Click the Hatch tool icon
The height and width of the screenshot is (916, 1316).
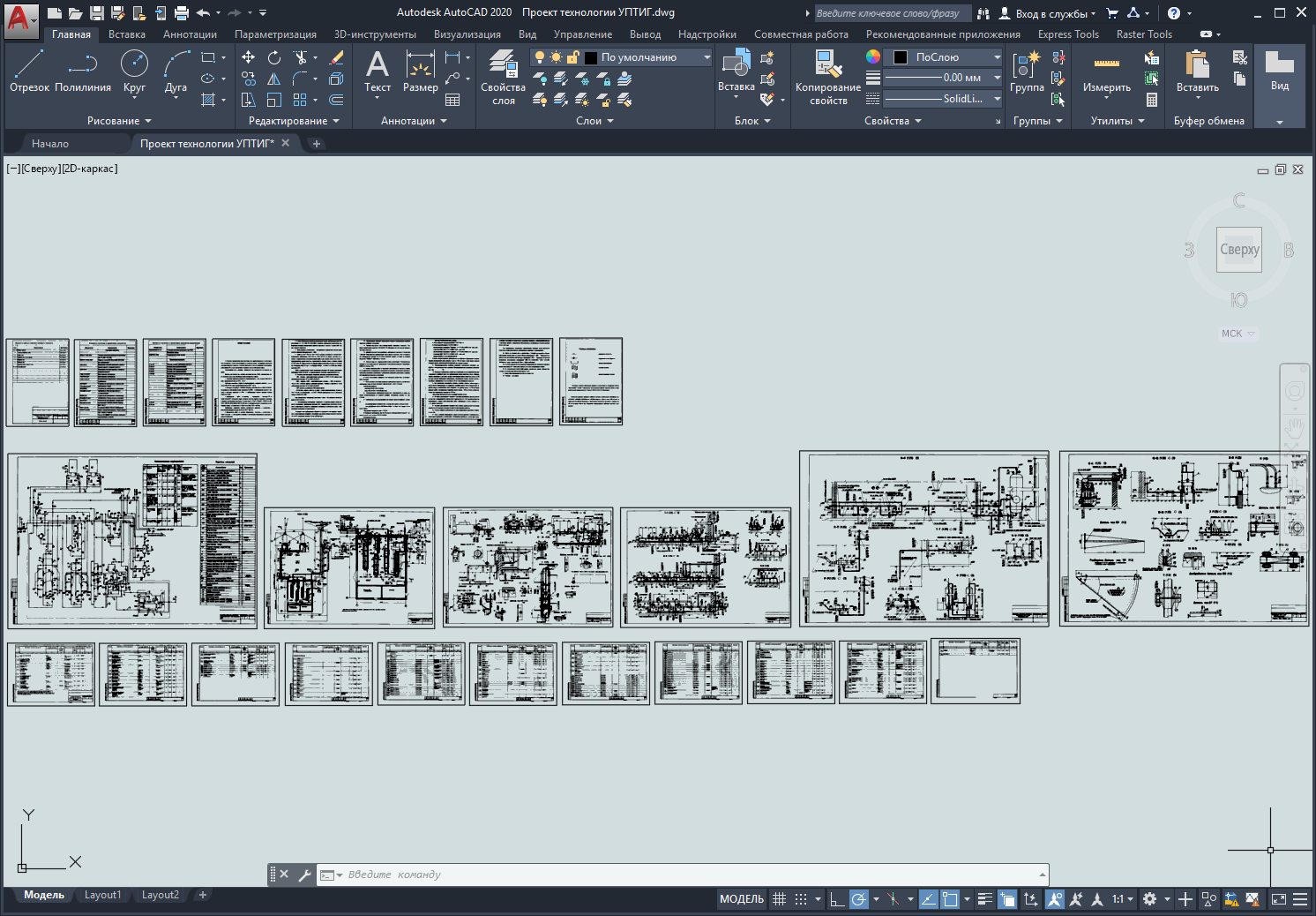coord(208,100)
